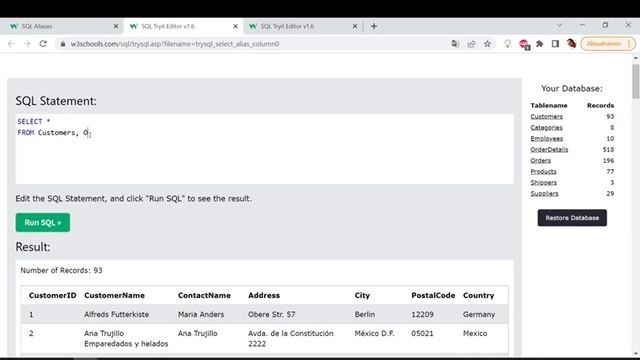Click the 'México D.F.' city cell

click(374, 333)
